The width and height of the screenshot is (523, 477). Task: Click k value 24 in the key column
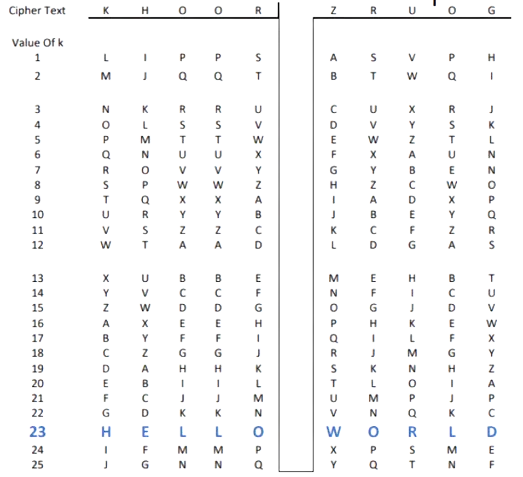tap(38, 450)
